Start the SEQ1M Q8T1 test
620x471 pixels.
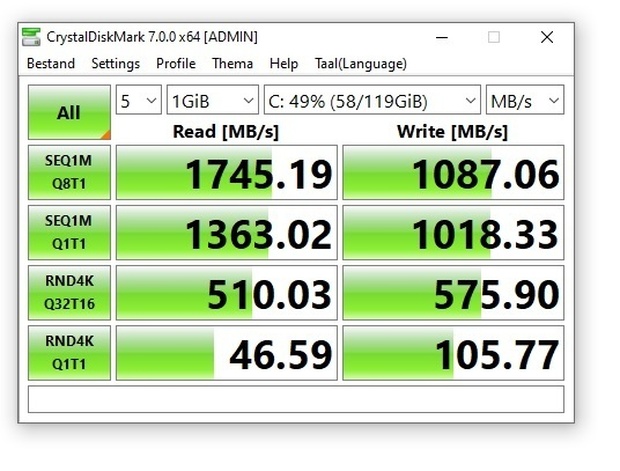click(69, 172)
